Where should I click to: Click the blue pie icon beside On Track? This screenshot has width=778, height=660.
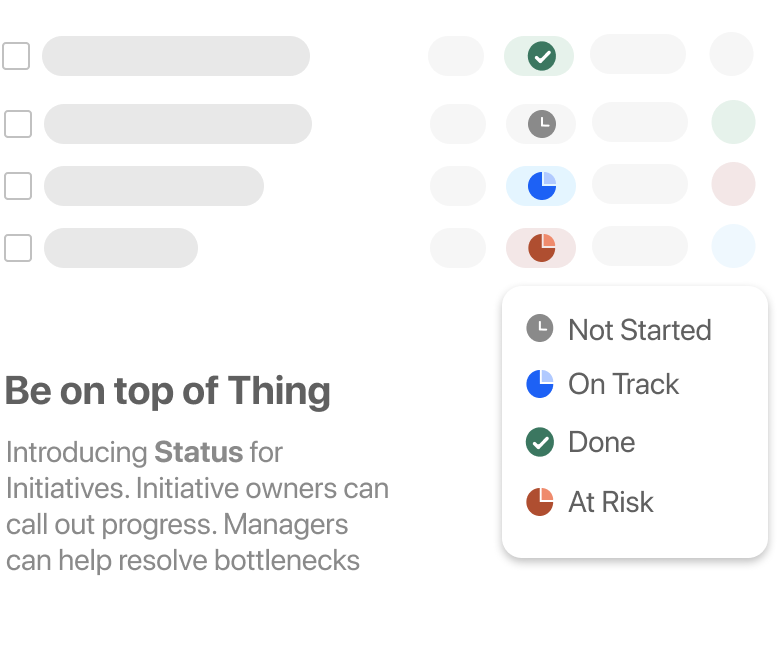pyautogui.click(x=540, y=384)
